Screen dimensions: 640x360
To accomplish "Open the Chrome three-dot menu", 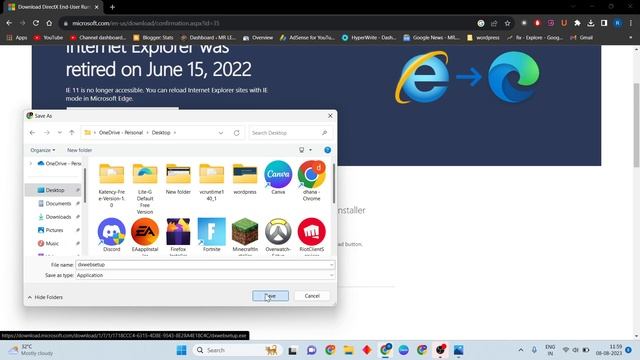I will point(631,23).
